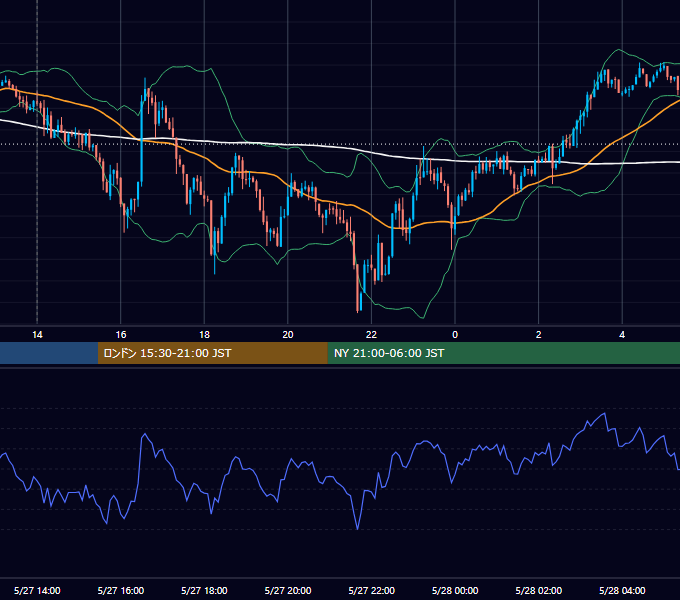Screen dimensions: 680x600
Task: Click the 22 hour label on price chart axis
Action: 371,335
